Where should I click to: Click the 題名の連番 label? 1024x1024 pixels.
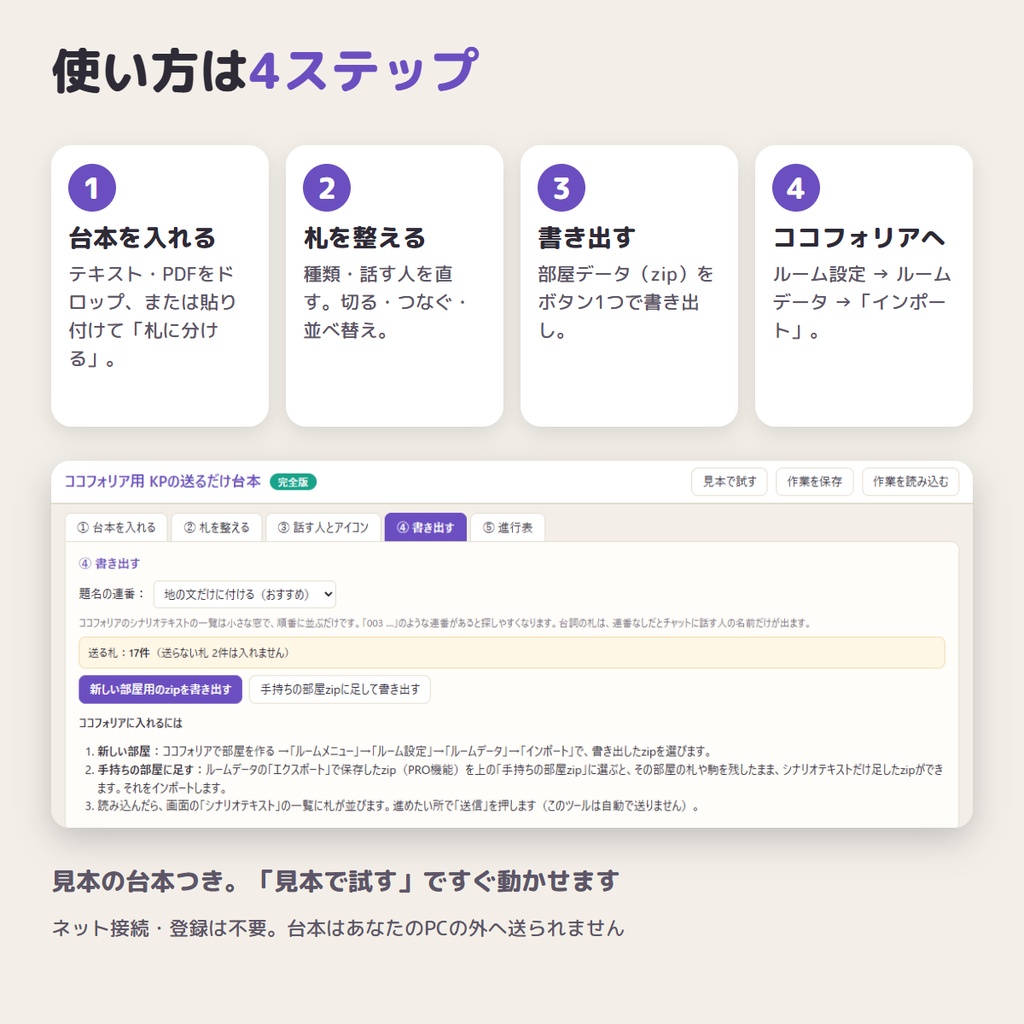pyautogui.click(x=112, y=594)
